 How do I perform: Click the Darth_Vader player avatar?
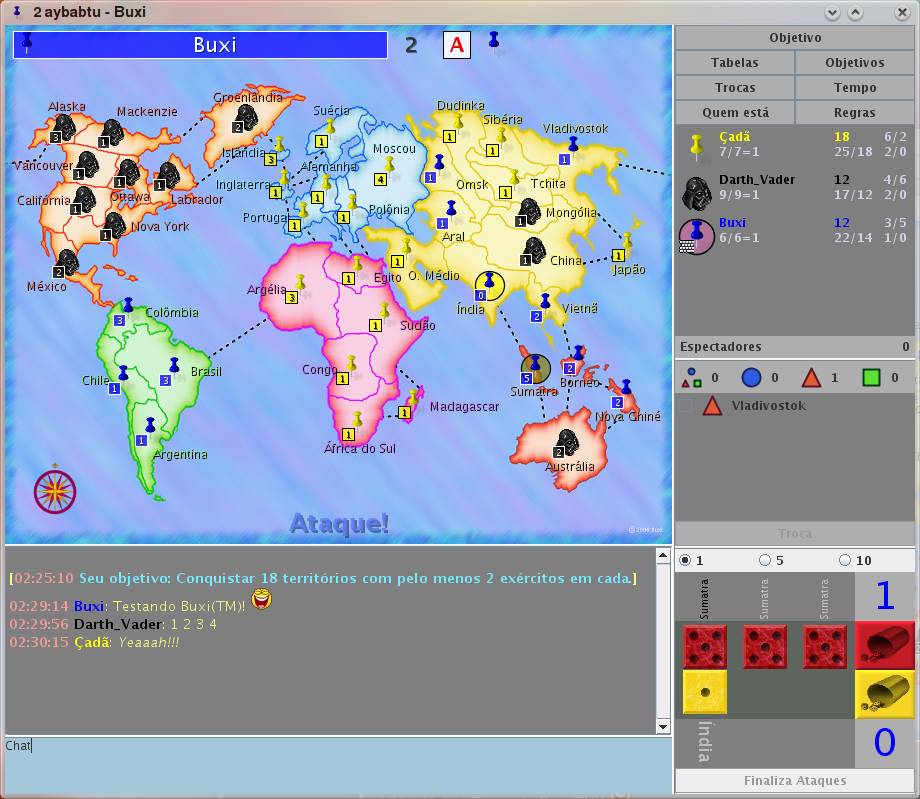696,193
